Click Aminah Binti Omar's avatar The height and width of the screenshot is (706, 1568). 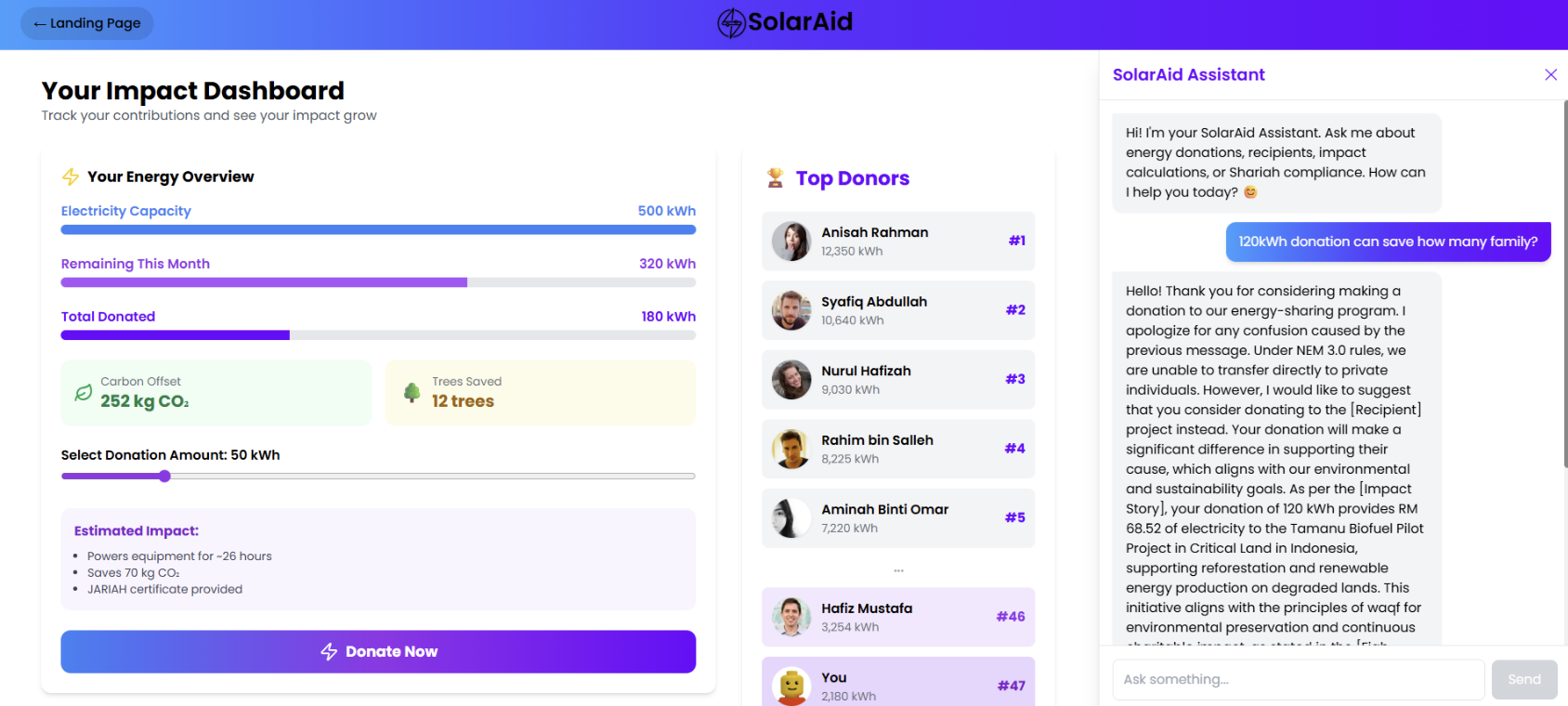coord(791,518)
